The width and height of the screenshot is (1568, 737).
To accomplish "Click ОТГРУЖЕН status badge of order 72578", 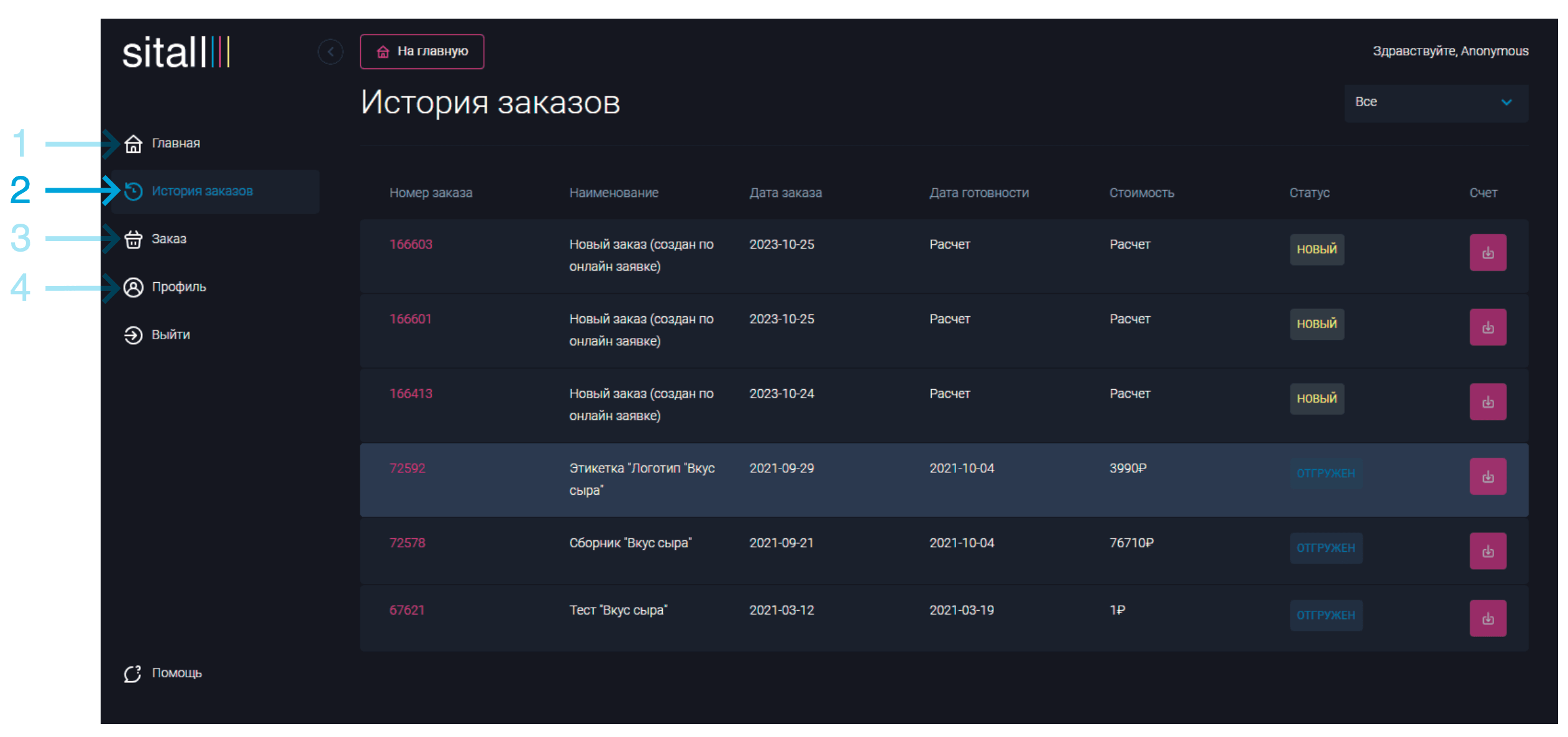I will [1326, 547].
